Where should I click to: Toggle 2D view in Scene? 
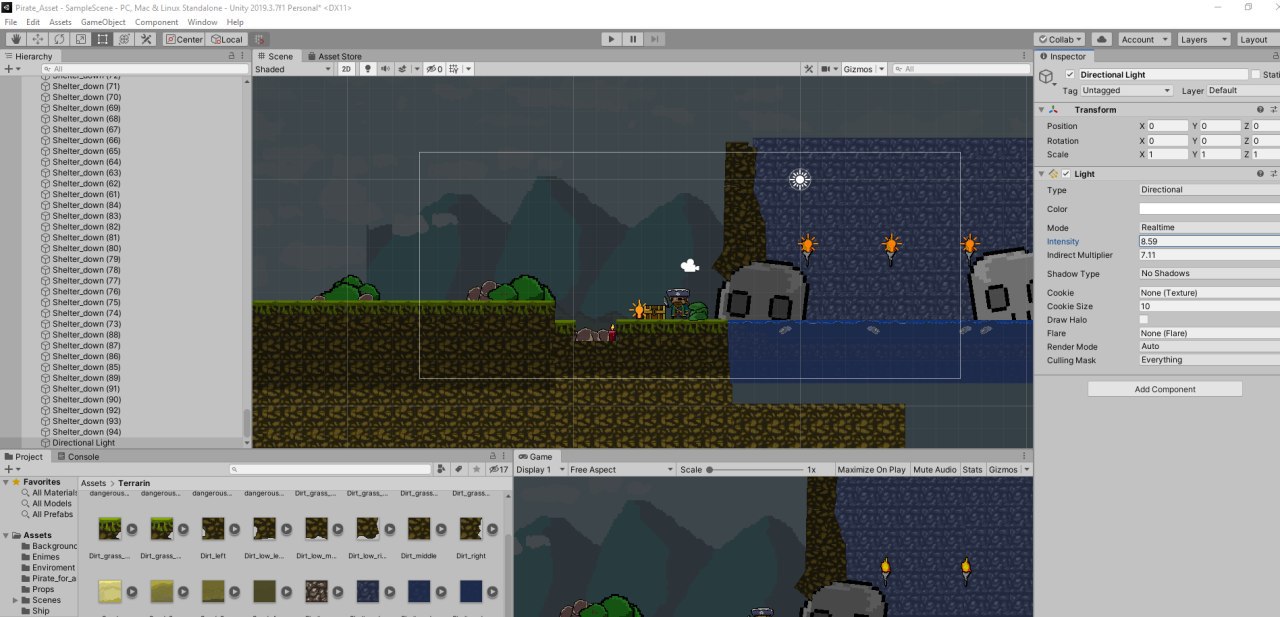coord(346,69)
